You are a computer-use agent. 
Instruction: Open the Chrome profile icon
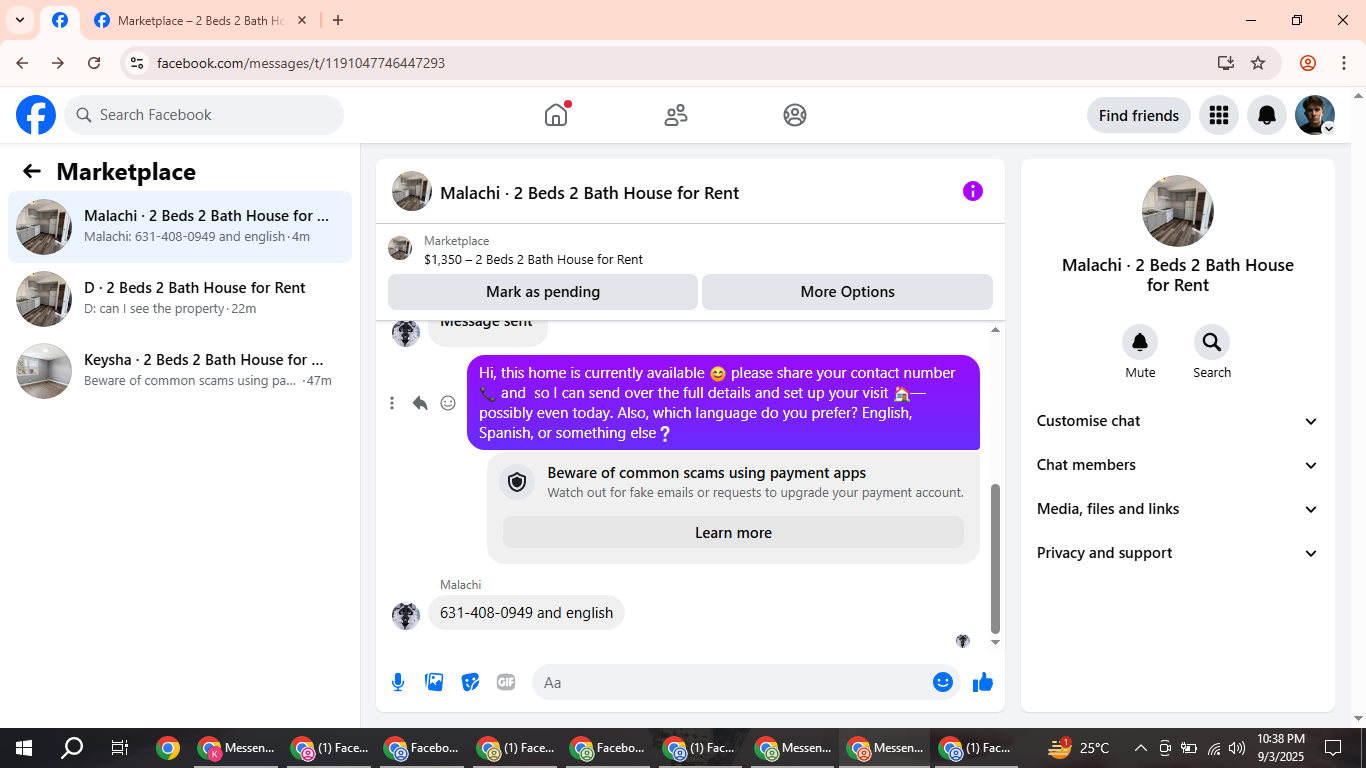pyautogui.click(x=1308, y=63)
